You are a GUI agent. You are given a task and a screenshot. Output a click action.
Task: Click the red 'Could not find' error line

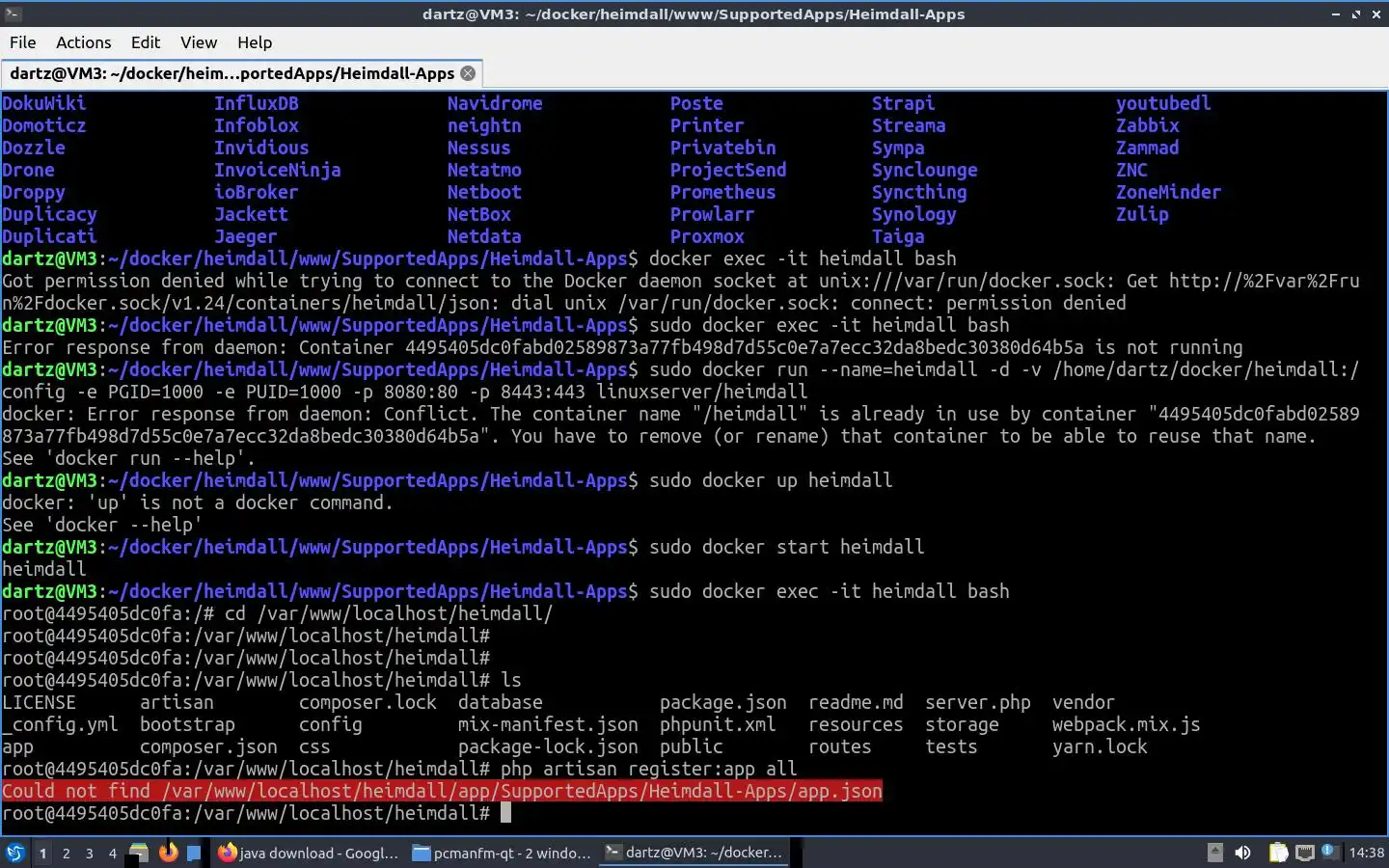click(442, 792)
